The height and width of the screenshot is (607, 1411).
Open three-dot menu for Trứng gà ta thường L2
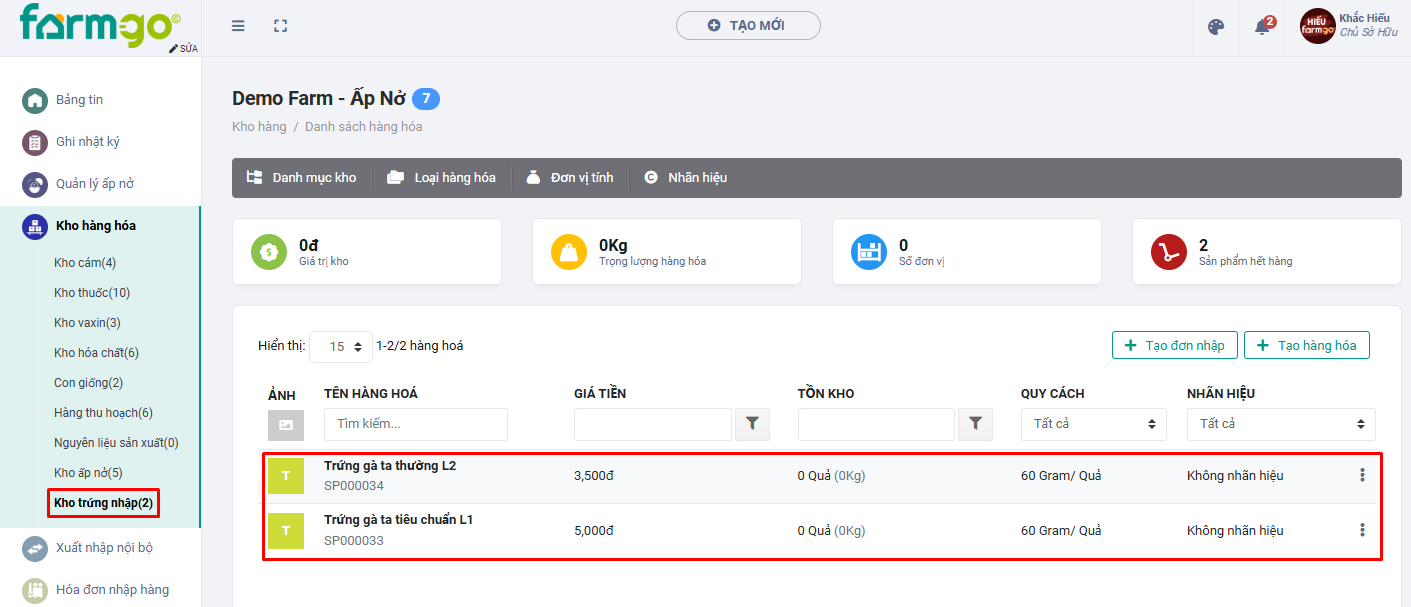(1362, 475)
